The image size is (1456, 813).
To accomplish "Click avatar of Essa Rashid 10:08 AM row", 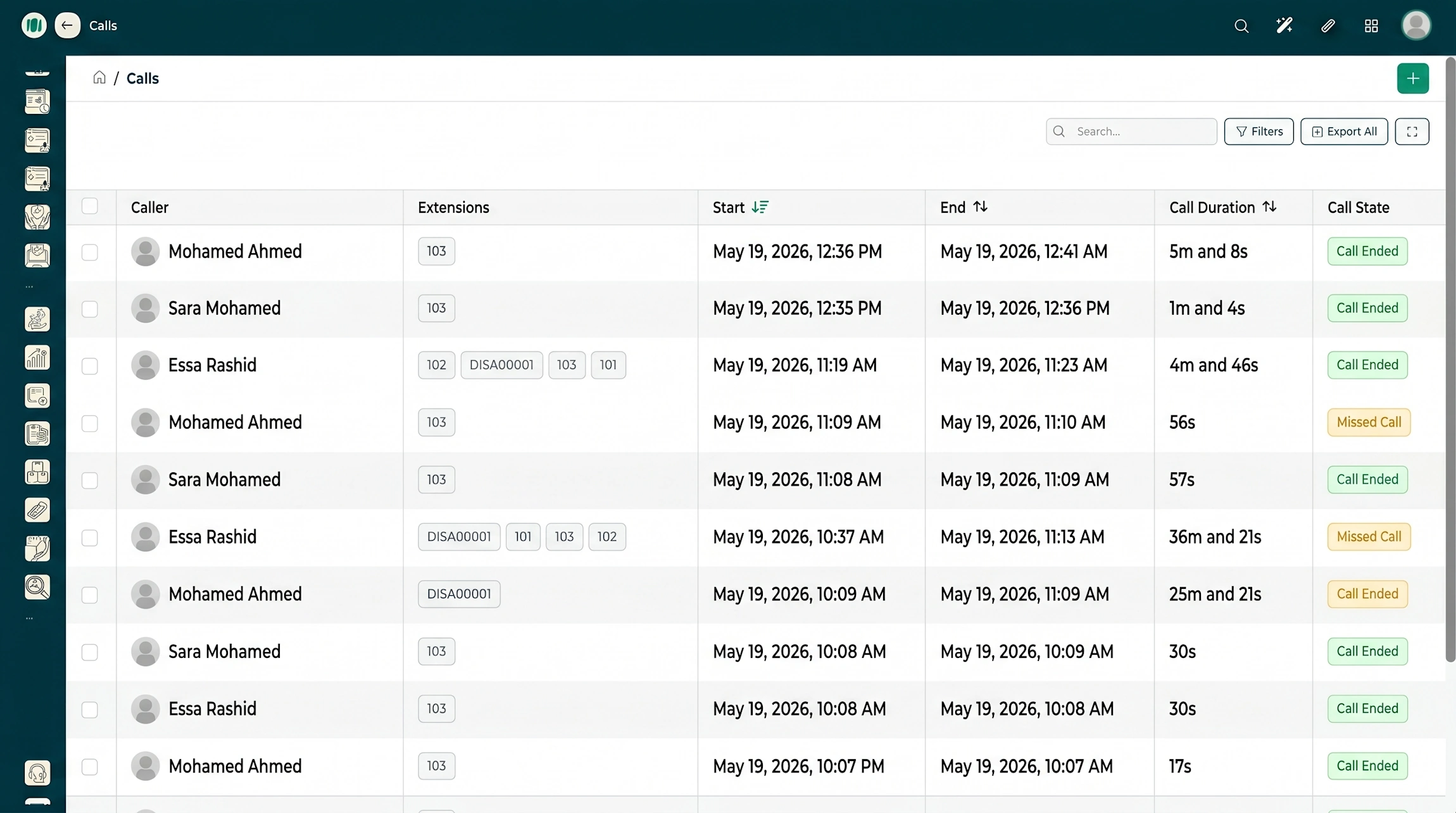I will (x=145, y=709).
